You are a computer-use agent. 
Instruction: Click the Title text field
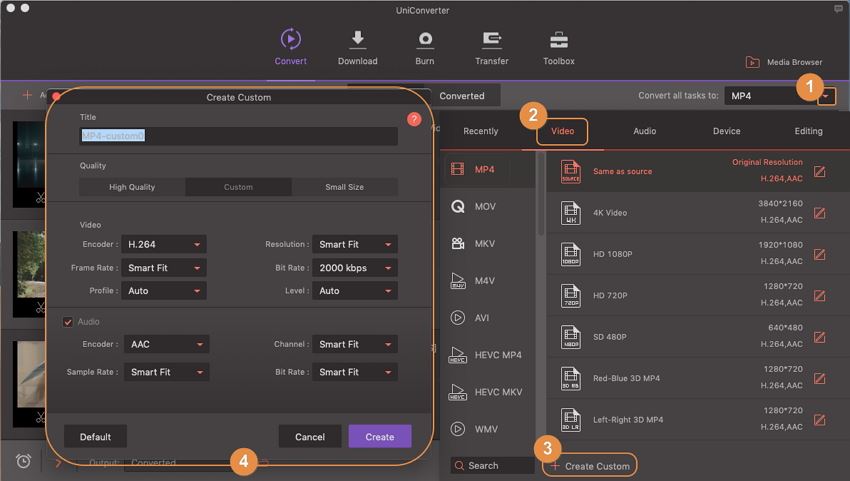coord(238,136)
